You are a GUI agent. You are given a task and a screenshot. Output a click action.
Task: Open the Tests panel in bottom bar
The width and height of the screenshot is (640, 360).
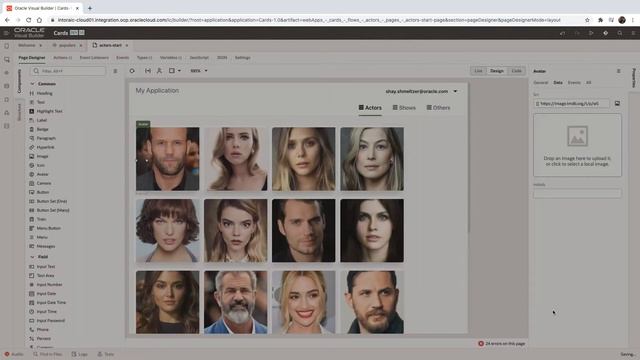tap(106, 354)
